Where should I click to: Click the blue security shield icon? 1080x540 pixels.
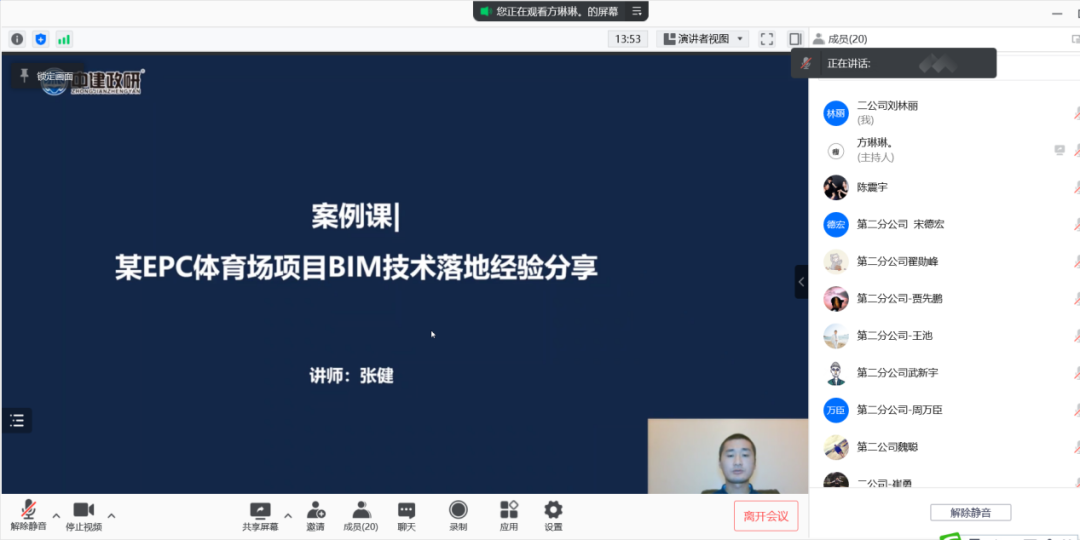41,39
